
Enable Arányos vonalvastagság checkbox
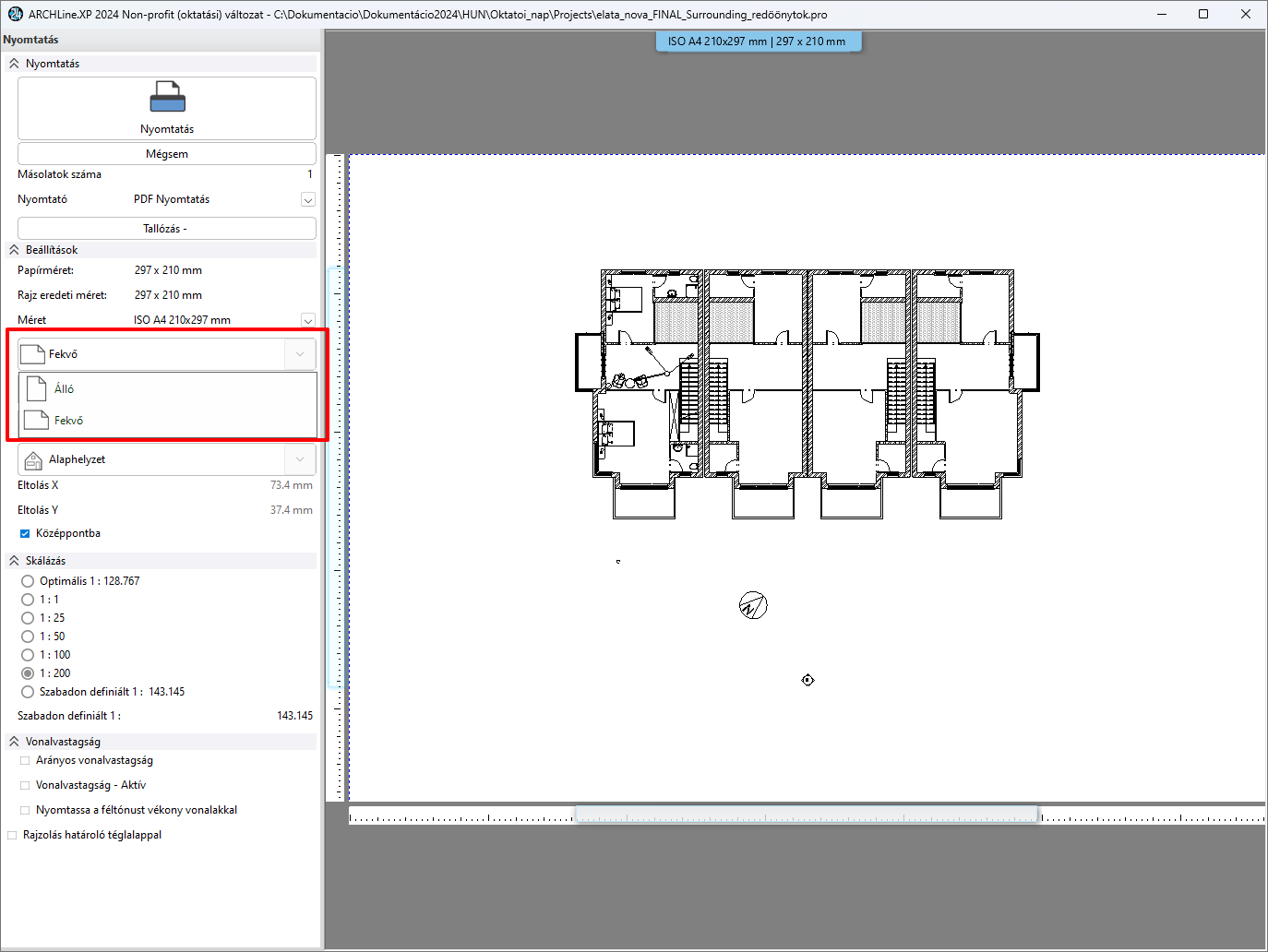coord(25,761)
